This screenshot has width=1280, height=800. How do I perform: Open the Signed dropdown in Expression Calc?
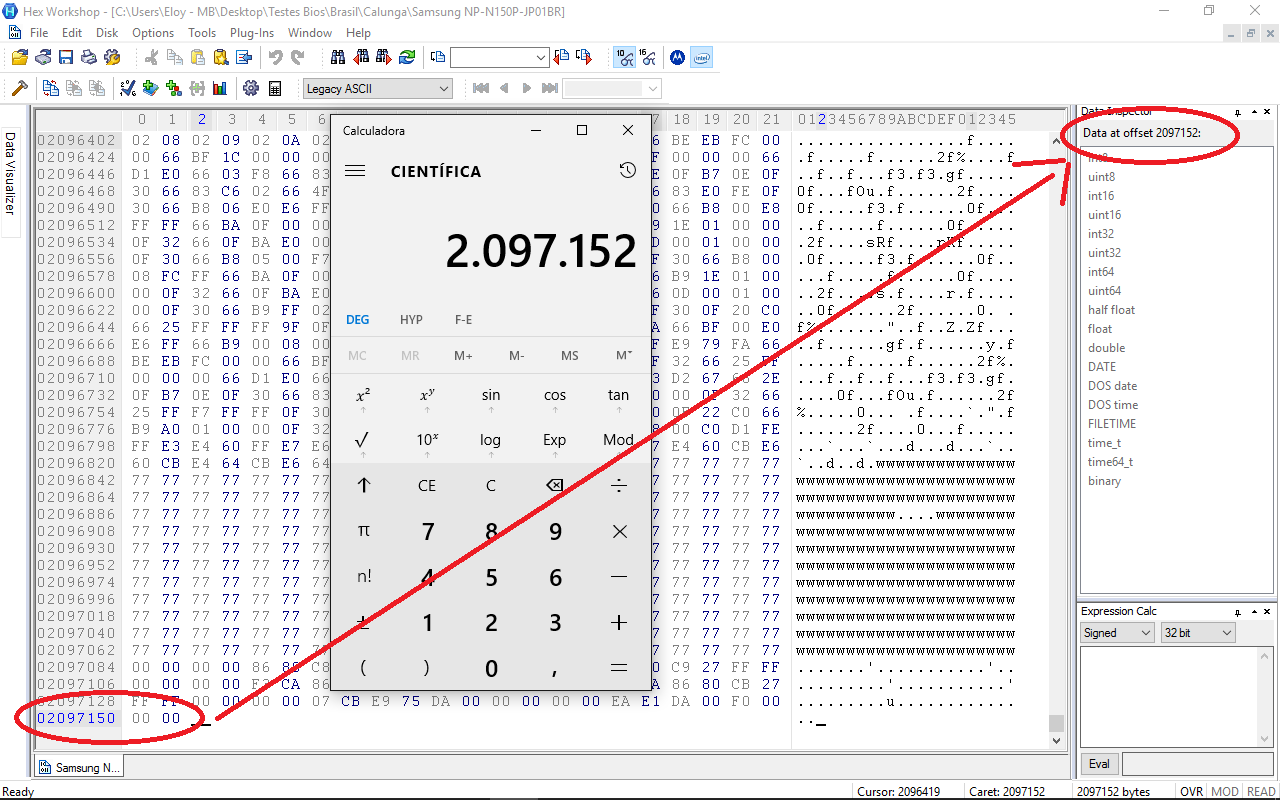click(1118, 632)
